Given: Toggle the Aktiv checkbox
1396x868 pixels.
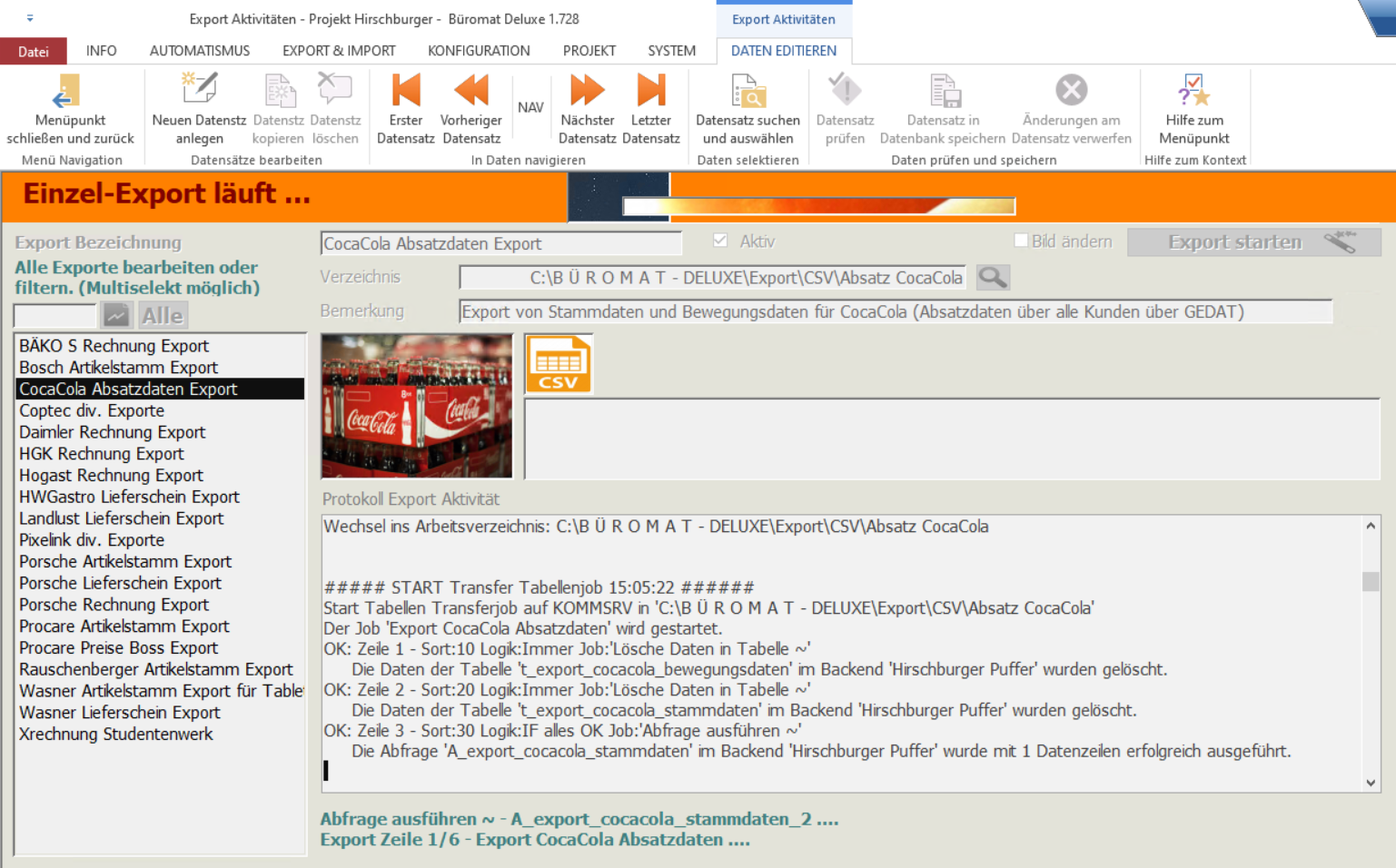Looking at the screenshot, I should click(x=720, y=241).
